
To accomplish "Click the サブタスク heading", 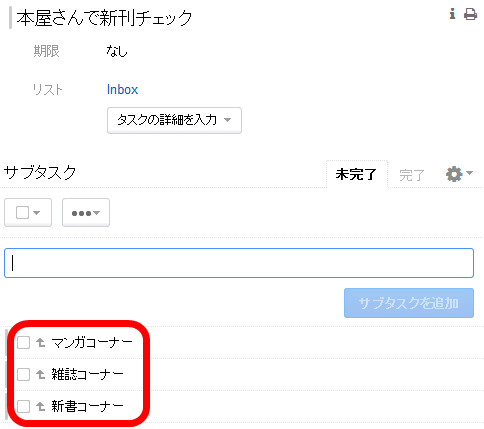I will coord(40,173).
